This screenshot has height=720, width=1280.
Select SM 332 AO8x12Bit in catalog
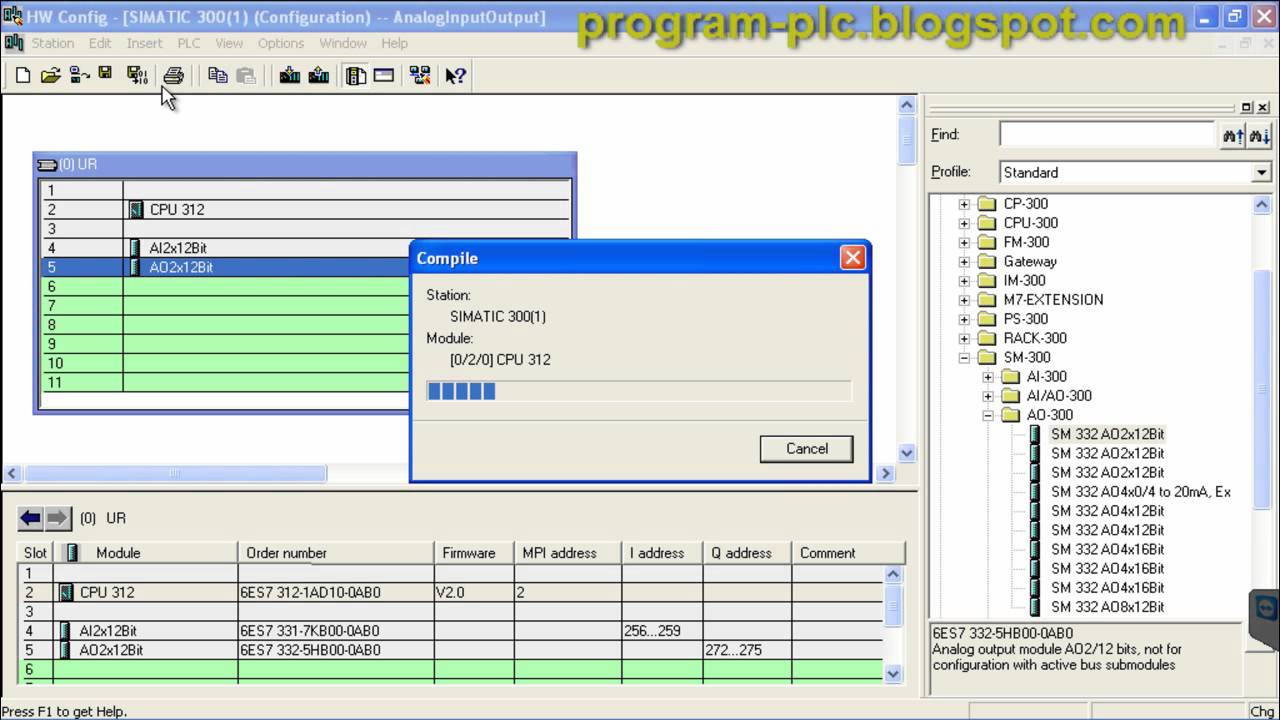tap(1107, 607)
